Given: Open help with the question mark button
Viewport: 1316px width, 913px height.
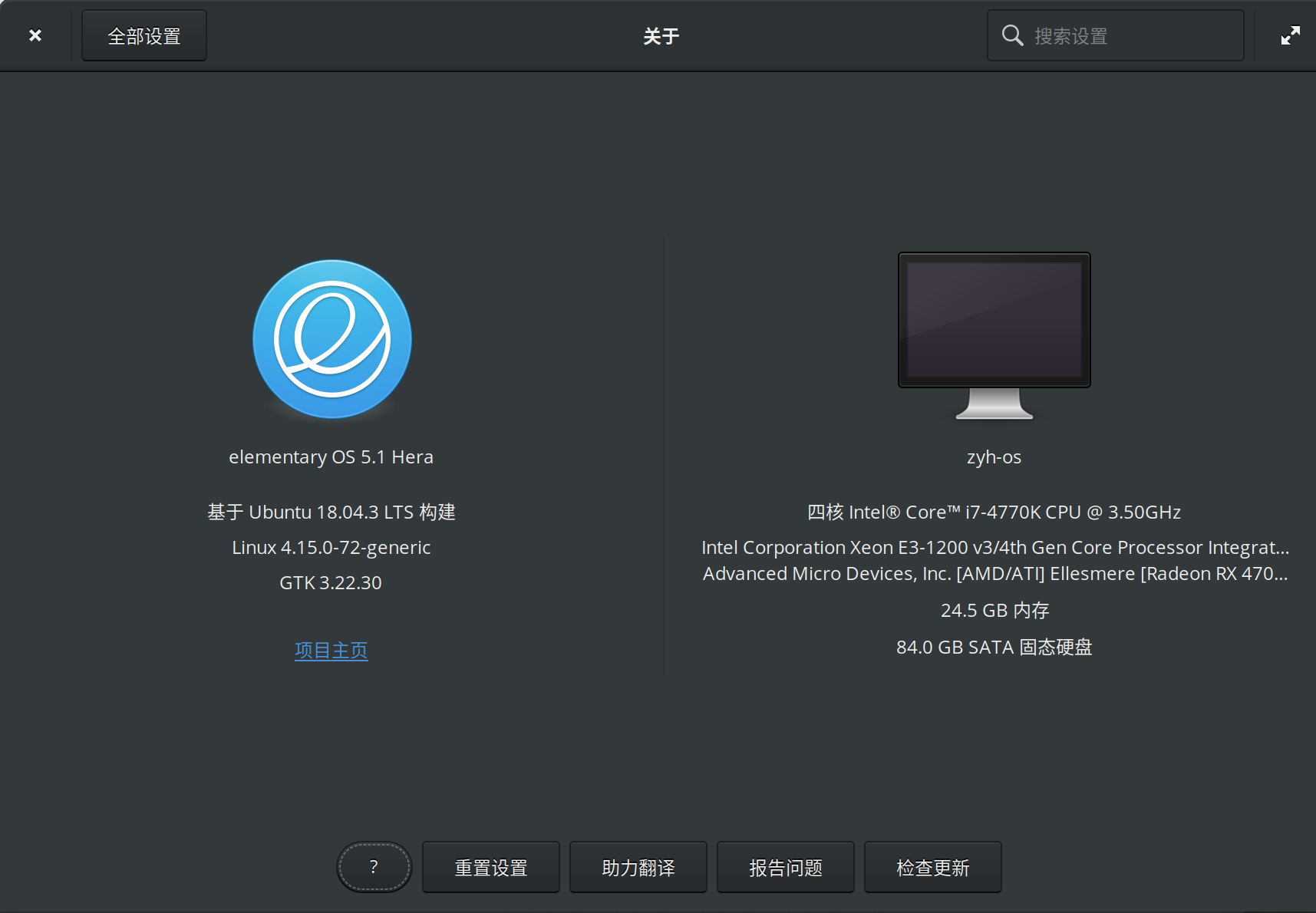Looking at the screenshot, I should pyautogui.click(x=374, y=867).
